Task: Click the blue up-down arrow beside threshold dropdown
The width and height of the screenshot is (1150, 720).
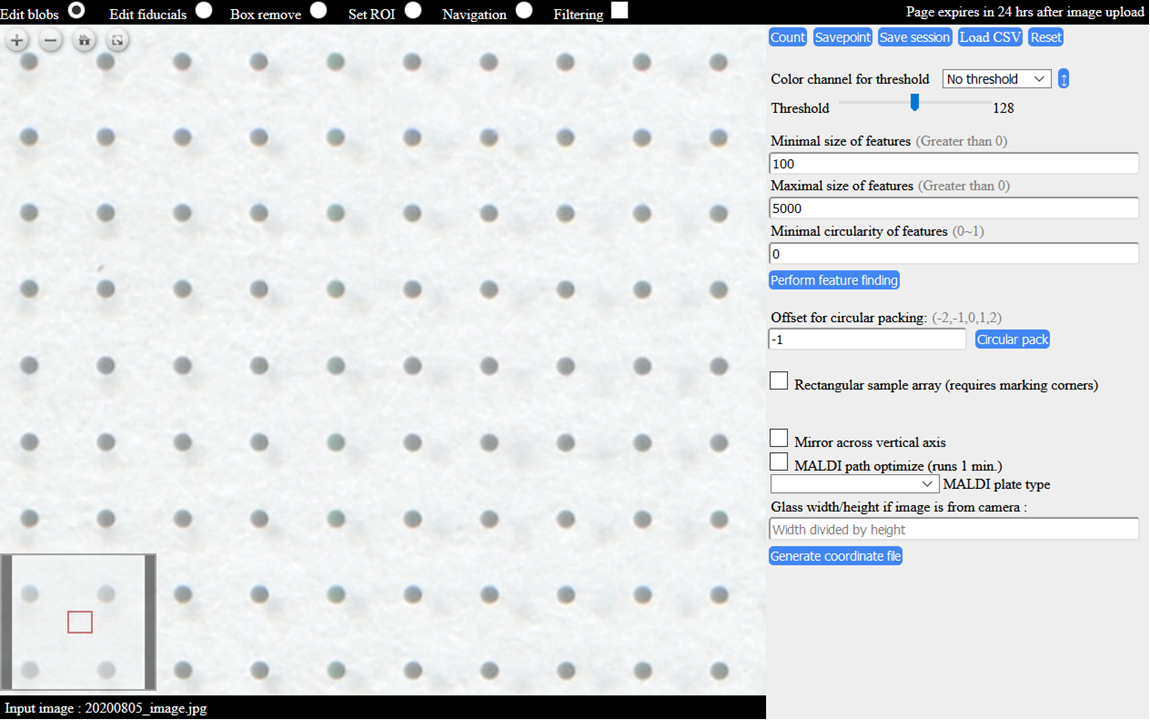Action: 1063,78
